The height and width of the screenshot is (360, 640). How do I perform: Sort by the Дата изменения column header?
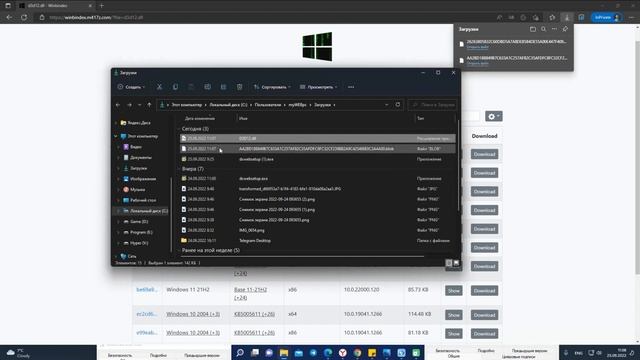tap(200, 118)
